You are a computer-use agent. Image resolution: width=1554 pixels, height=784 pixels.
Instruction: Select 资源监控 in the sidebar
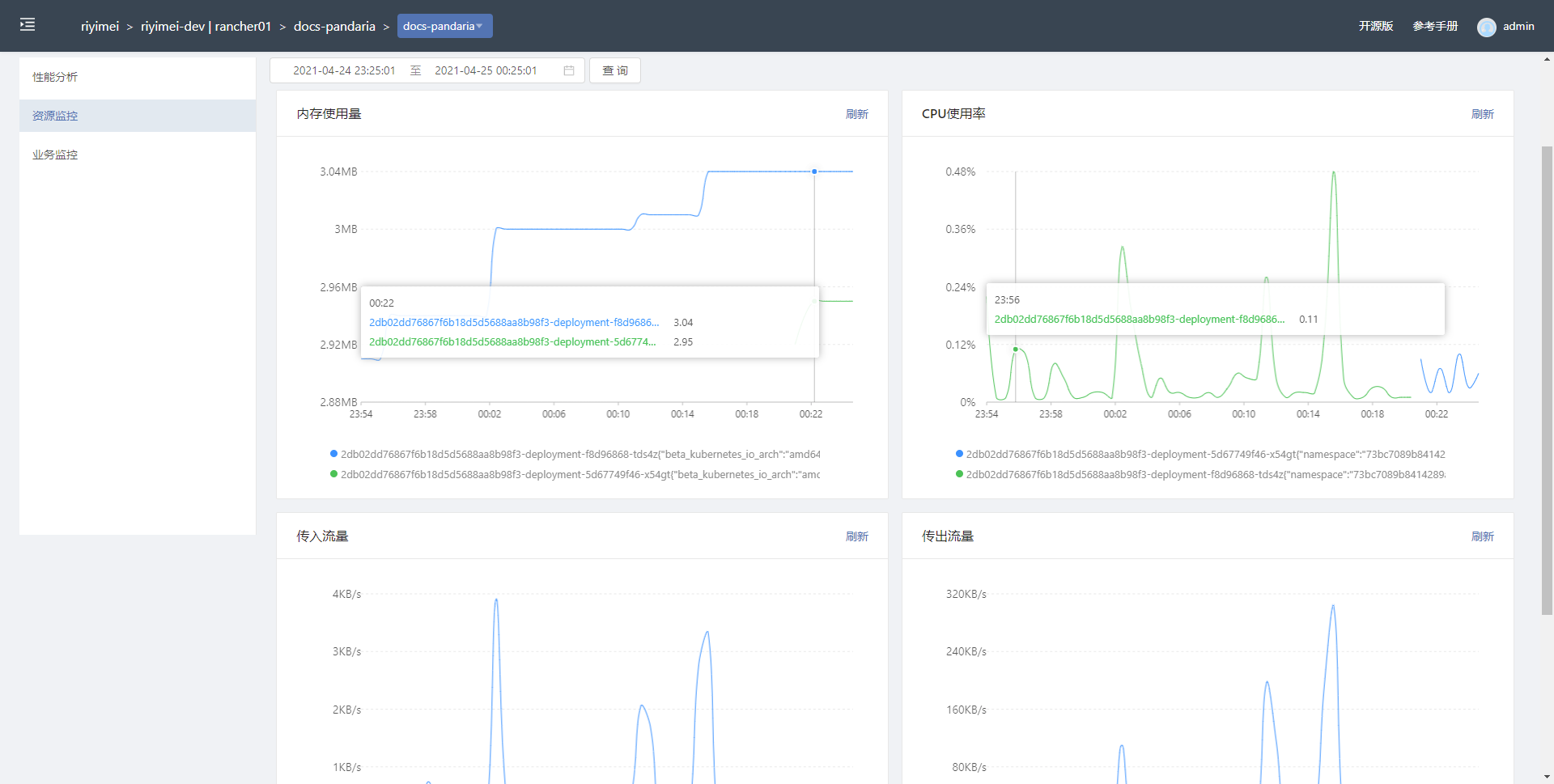tap(138, 116)
